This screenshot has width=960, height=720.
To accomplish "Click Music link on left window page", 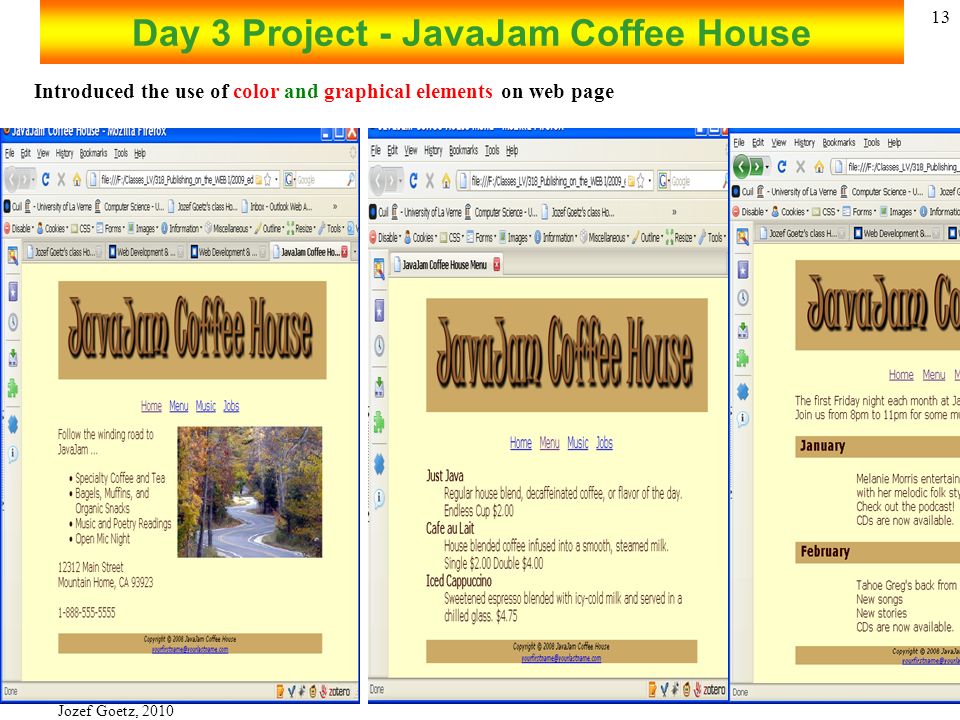I will click(206, 406).
